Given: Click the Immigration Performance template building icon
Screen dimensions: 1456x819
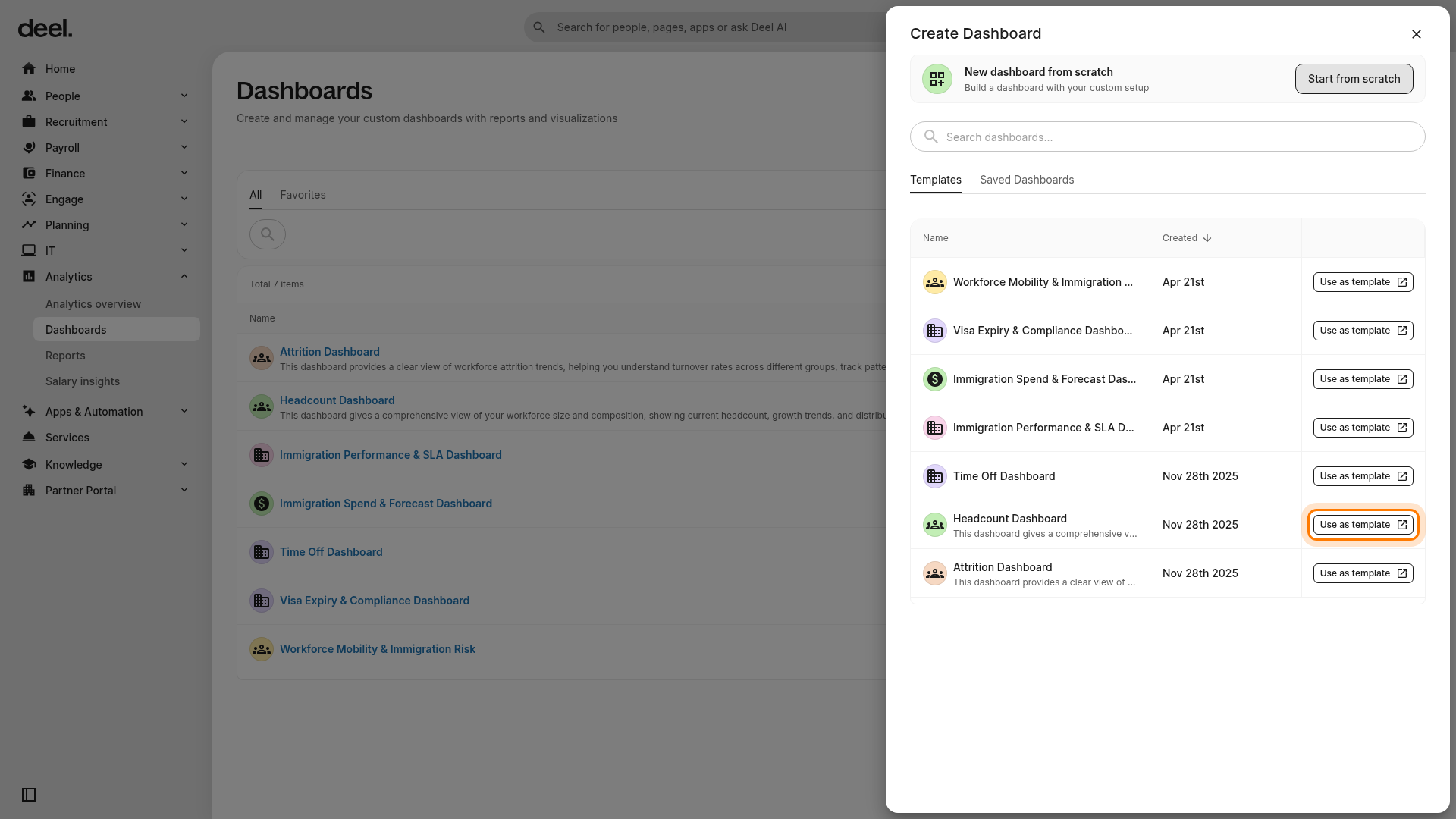Looking at the screenshot, I should tap(935, 428).
